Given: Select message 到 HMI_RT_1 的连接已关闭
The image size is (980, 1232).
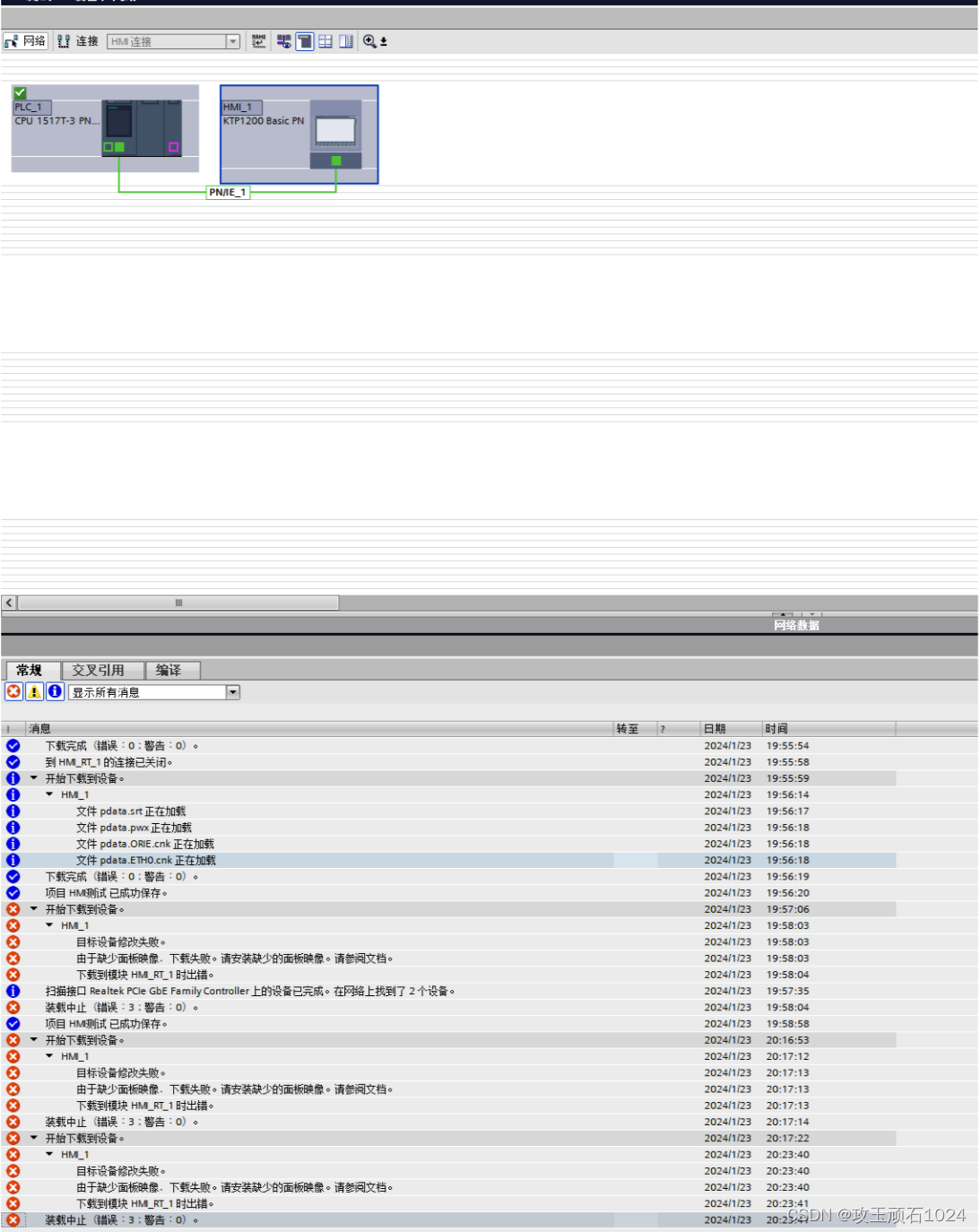Looking at the screenshot, I should [109, 762].
